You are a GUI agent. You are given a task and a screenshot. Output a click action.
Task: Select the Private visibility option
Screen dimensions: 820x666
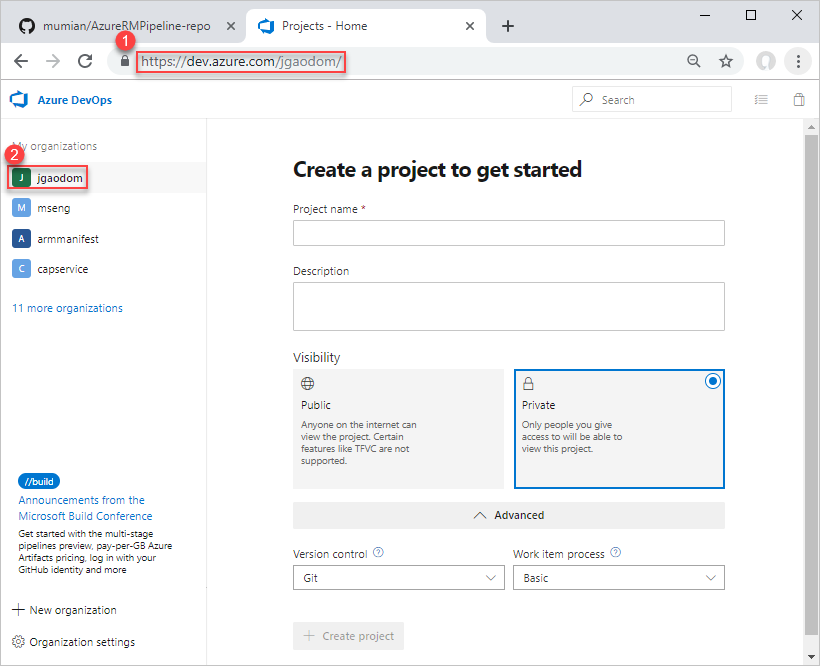[x=619, y=425]
